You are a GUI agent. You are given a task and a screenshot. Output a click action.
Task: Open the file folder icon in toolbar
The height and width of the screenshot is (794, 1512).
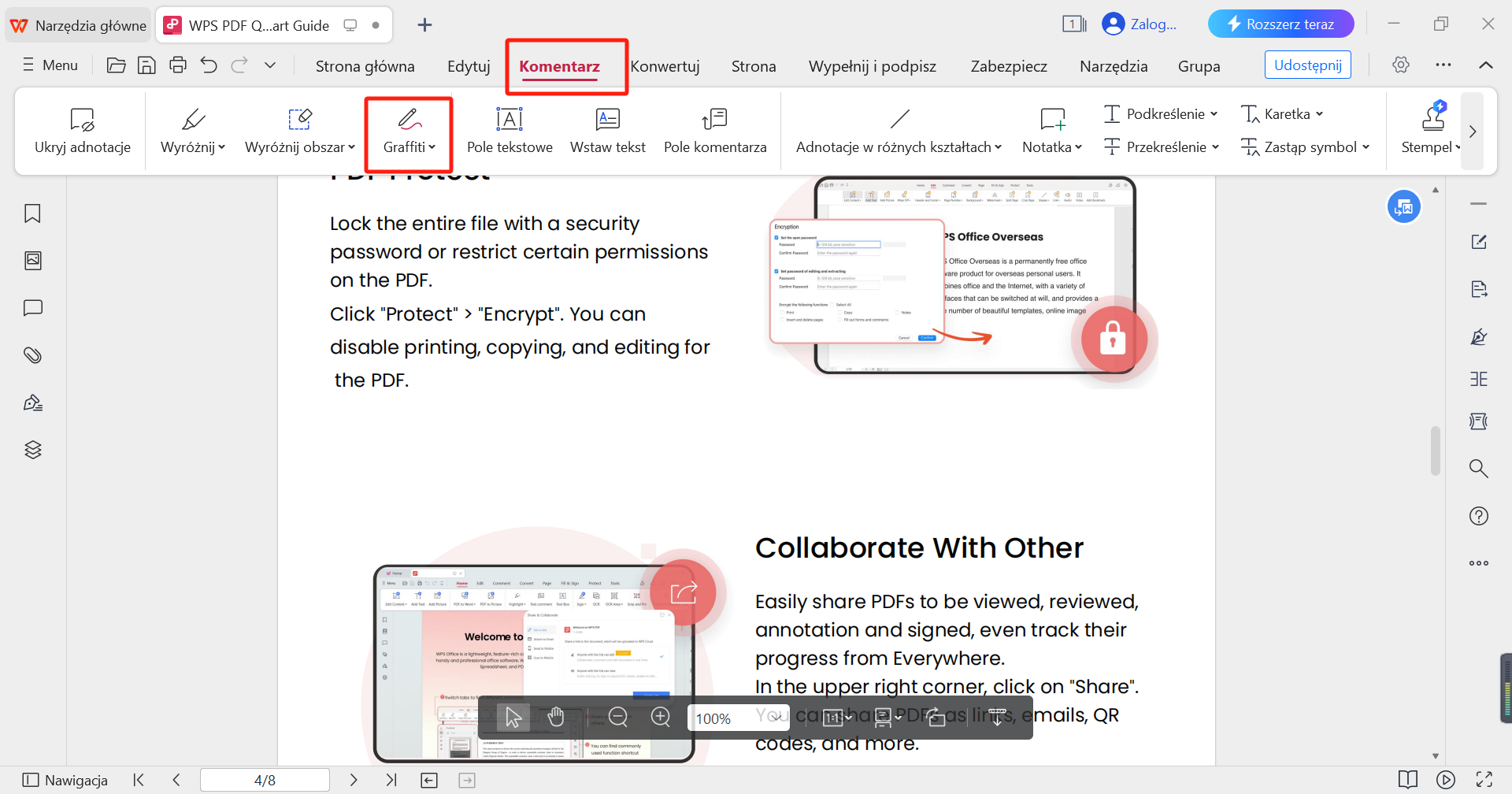[116, 65]
